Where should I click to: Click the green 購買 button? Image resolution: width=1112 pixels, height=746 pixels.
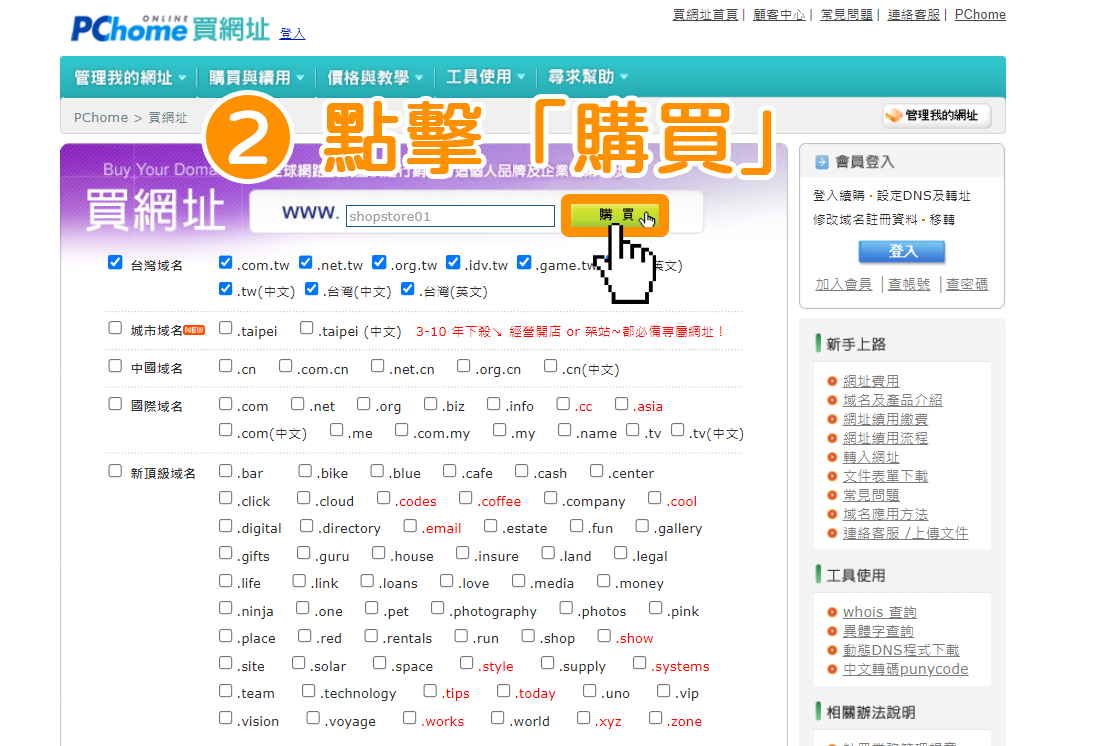[615, 215]
